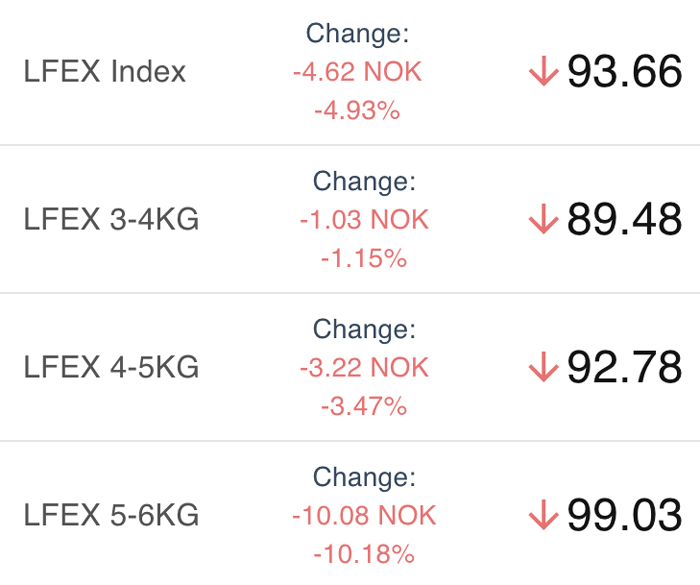700x585 pixels.
Task: Click the -3.22 NOK change value
Action: (x=364, y=368)
